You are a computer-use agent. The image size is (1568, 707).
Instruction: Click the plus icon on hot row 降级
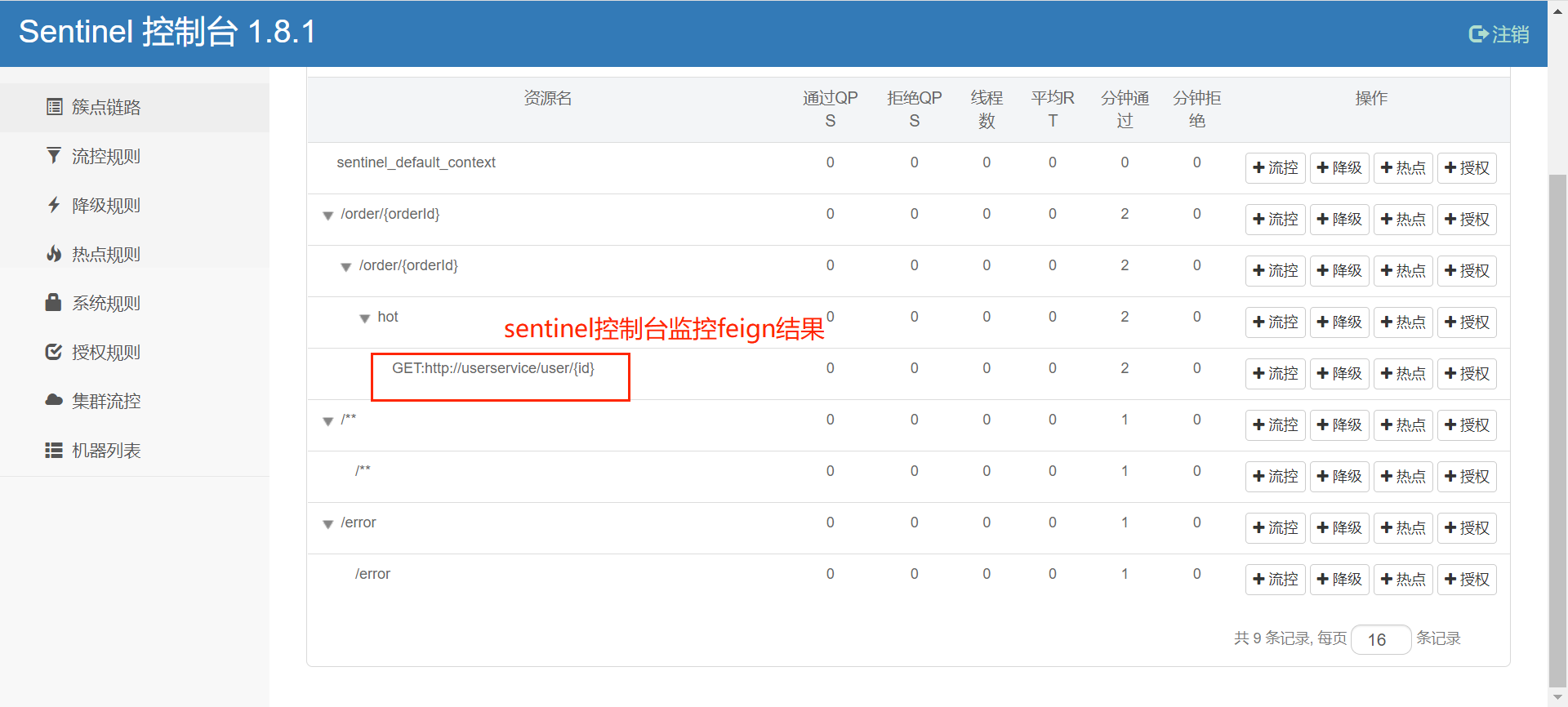(1322, 322)
